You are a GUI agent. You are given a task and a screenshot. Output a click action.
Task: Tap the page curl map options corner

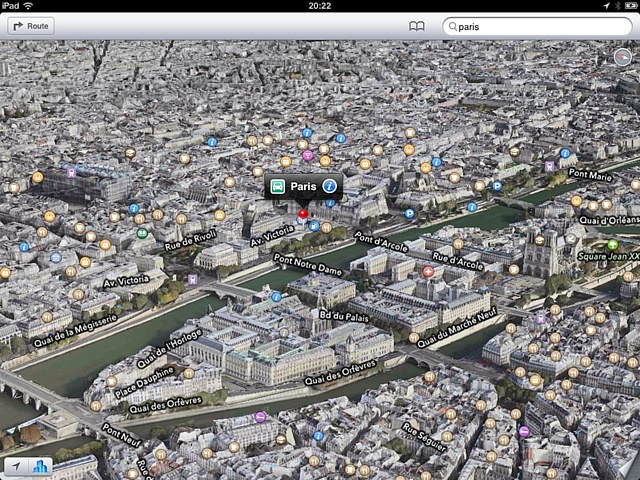click(x=629, y=469)
